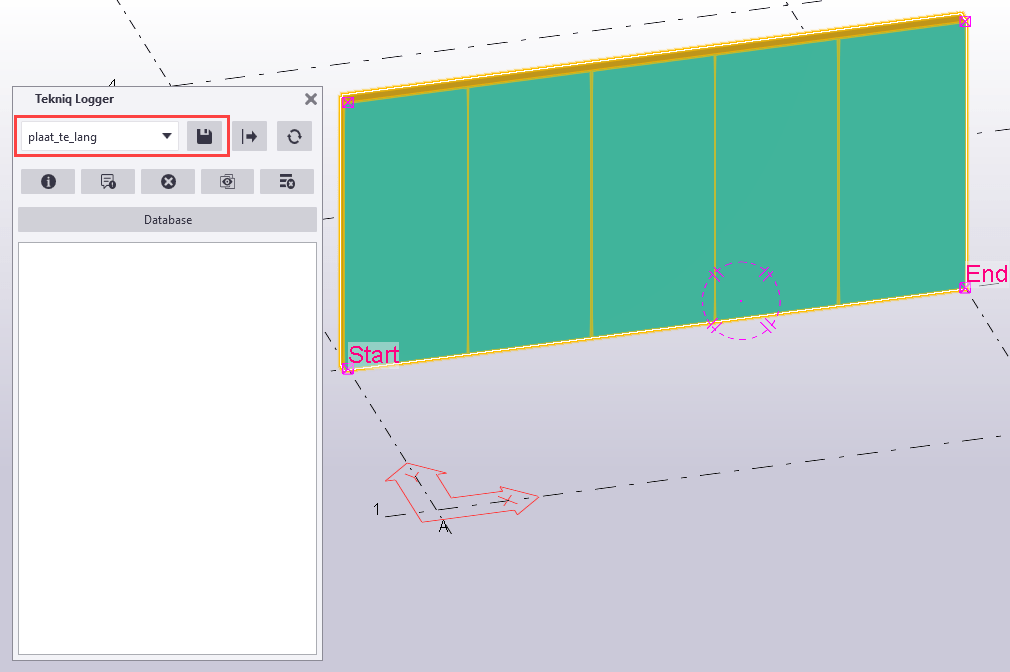Viewport: 1010px width, 672px height.
Task: Toggle the error X circle filter icon
Action: (x=168, y=181)
